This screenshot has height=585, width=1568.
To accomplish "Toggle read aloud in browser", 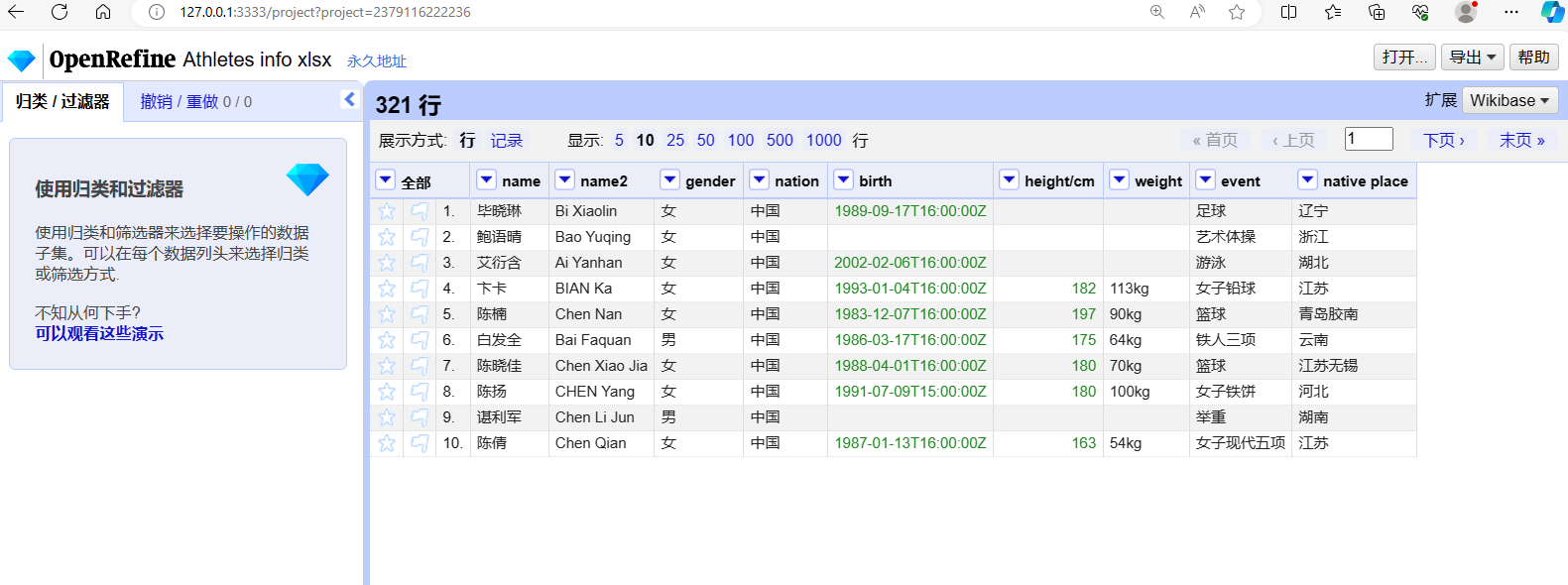I will coord(1197,12).
